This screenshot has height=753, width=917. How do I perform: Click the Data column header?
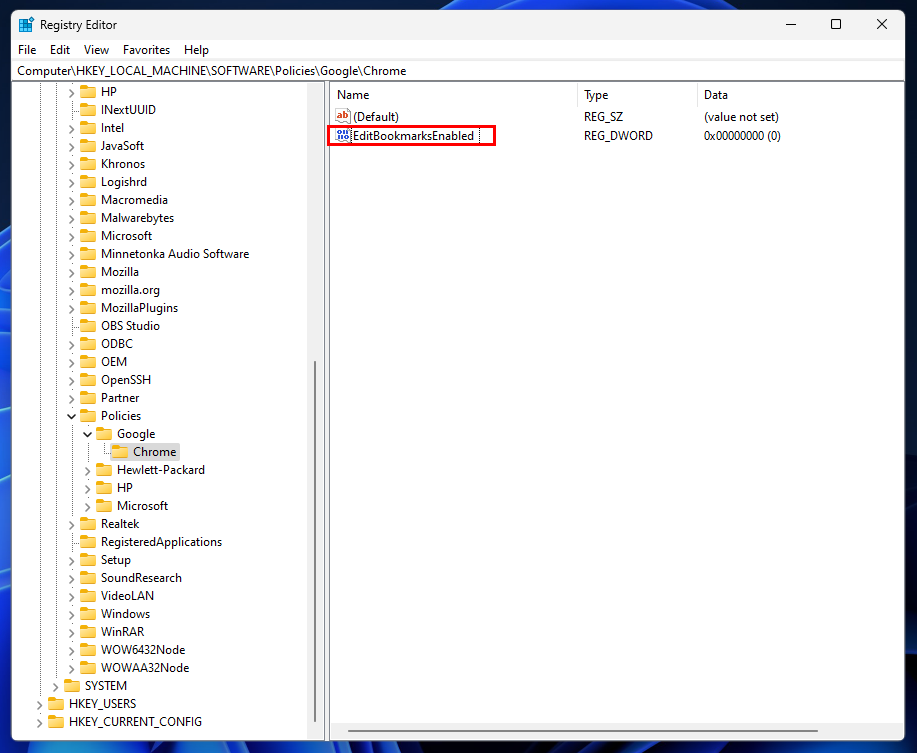800,95
